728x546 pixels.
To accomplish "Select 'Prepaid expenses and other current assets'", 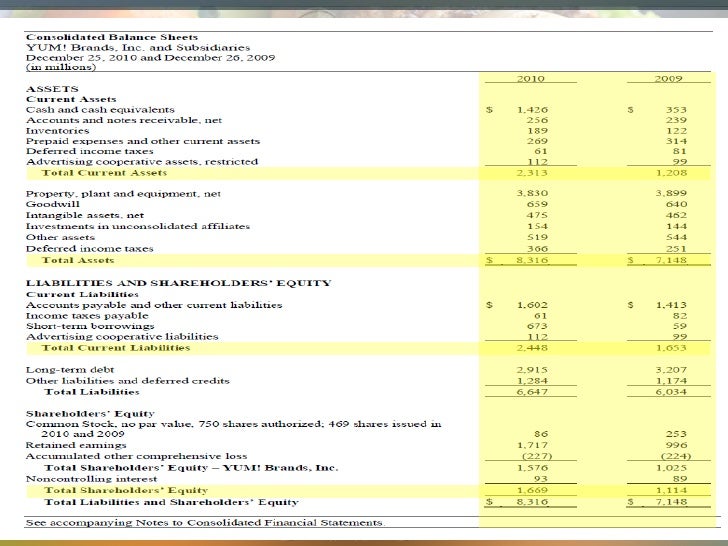I will click(143, 141).
